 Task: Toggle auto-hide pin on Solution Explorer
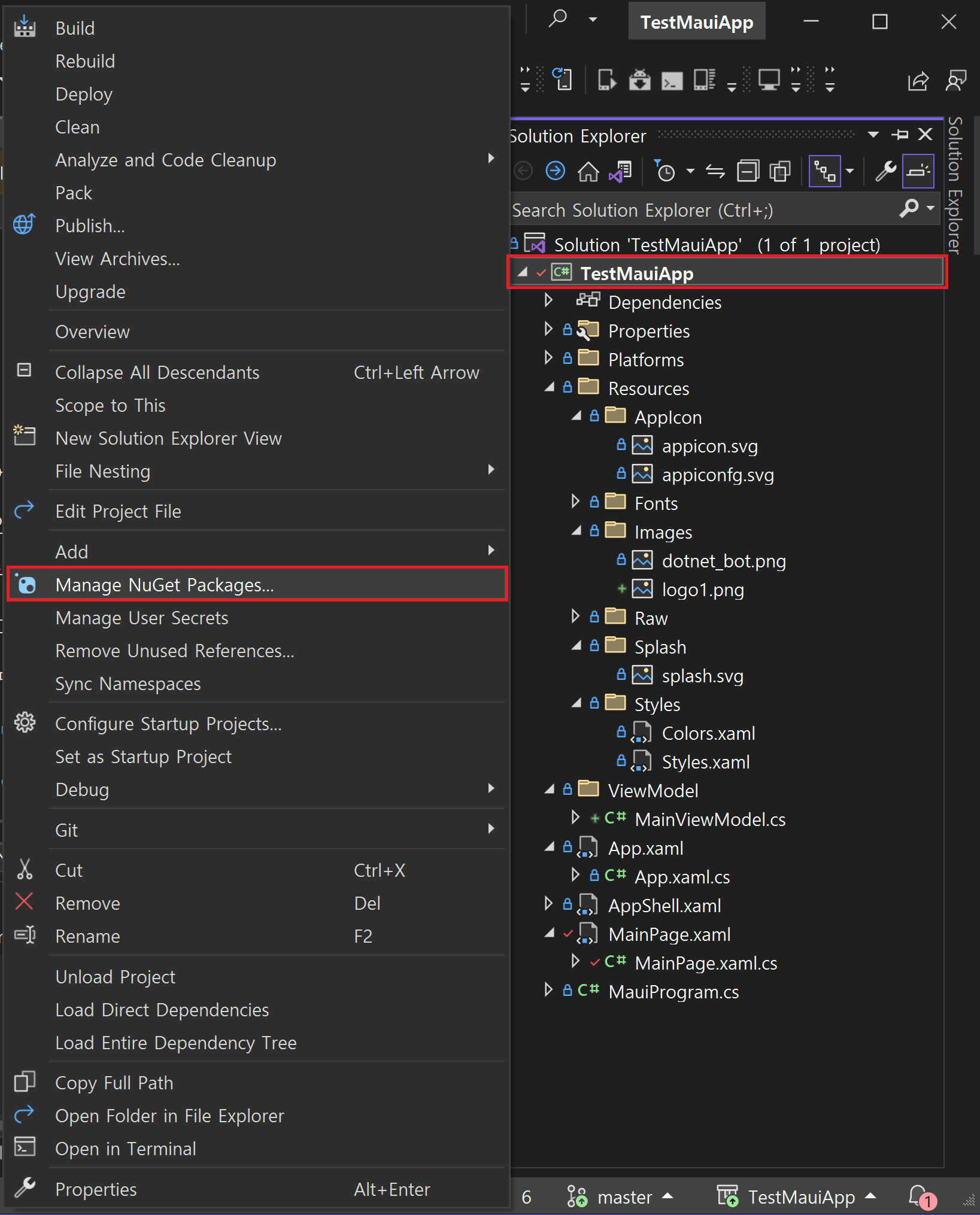[x=900, y=135]
